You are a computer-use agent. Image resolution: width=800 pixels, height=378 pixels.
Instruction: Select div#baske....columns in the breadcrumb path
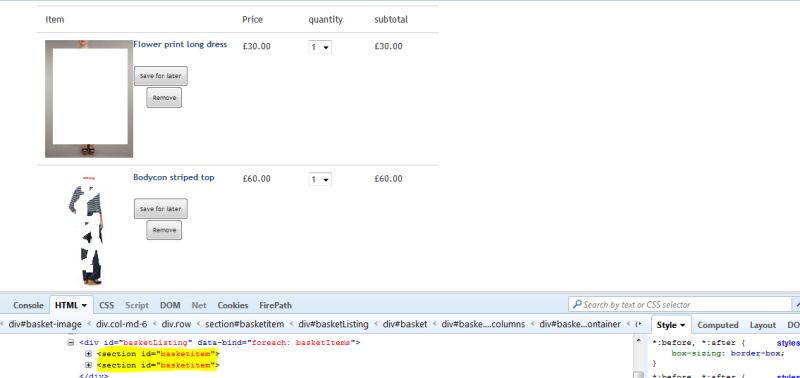483,324
